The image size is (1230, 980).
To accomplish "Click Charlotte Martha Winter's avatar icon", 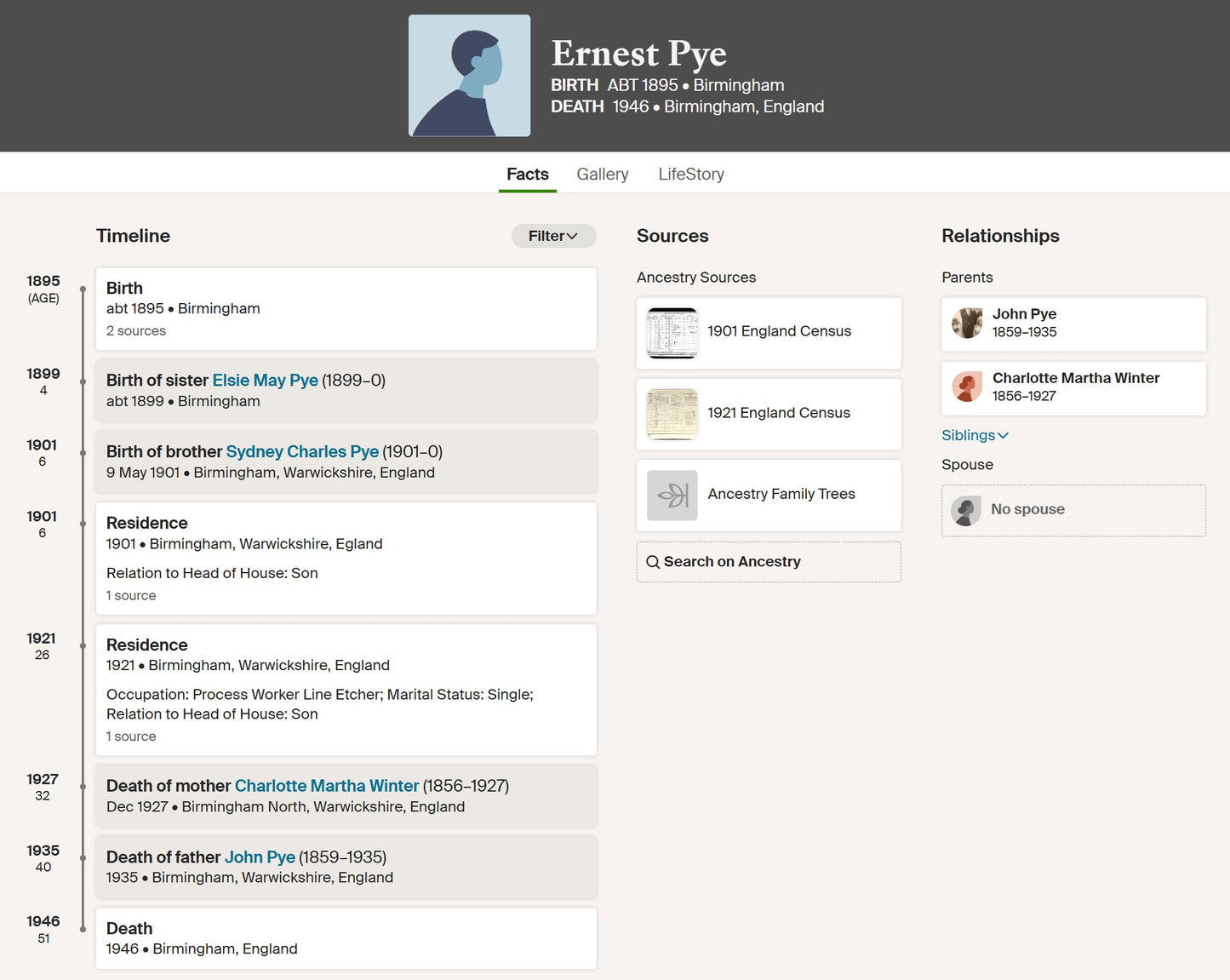I will click(967, 387).
